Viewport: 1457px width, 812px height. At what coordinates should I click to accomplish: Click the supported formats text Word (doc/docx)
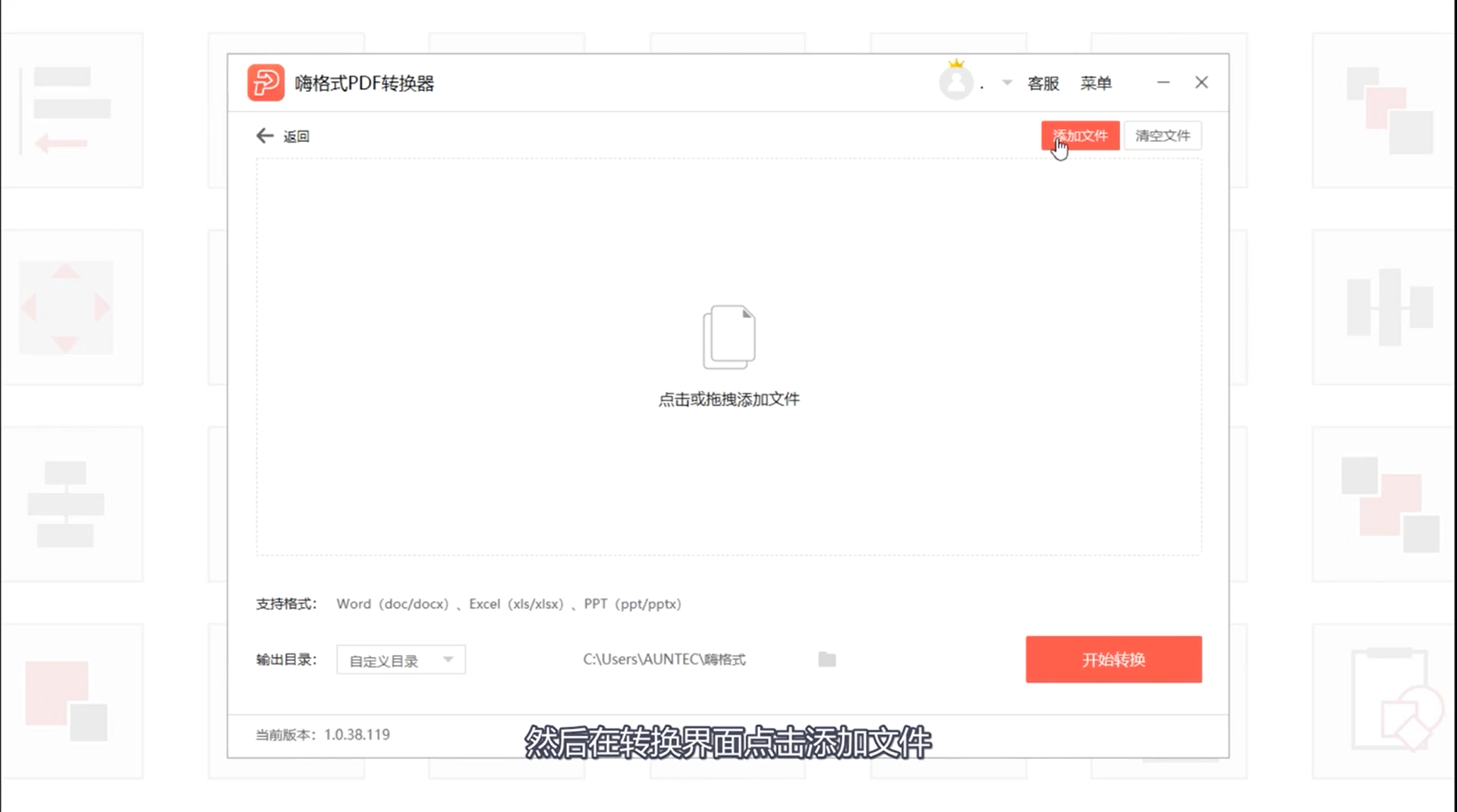(x=392, y=604)
